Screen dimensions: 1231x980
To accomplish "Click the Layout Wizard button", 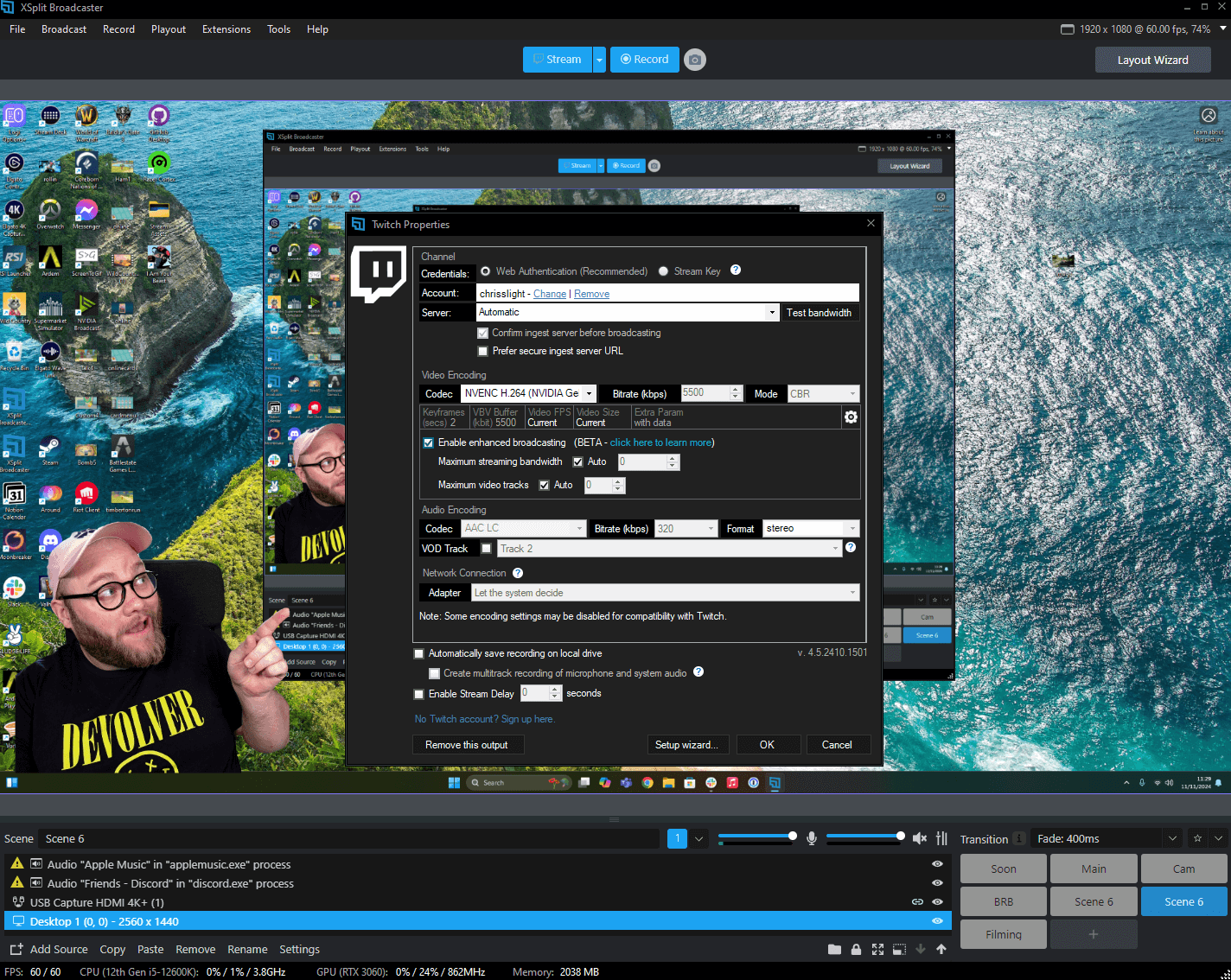I will tap(1152, 60).
